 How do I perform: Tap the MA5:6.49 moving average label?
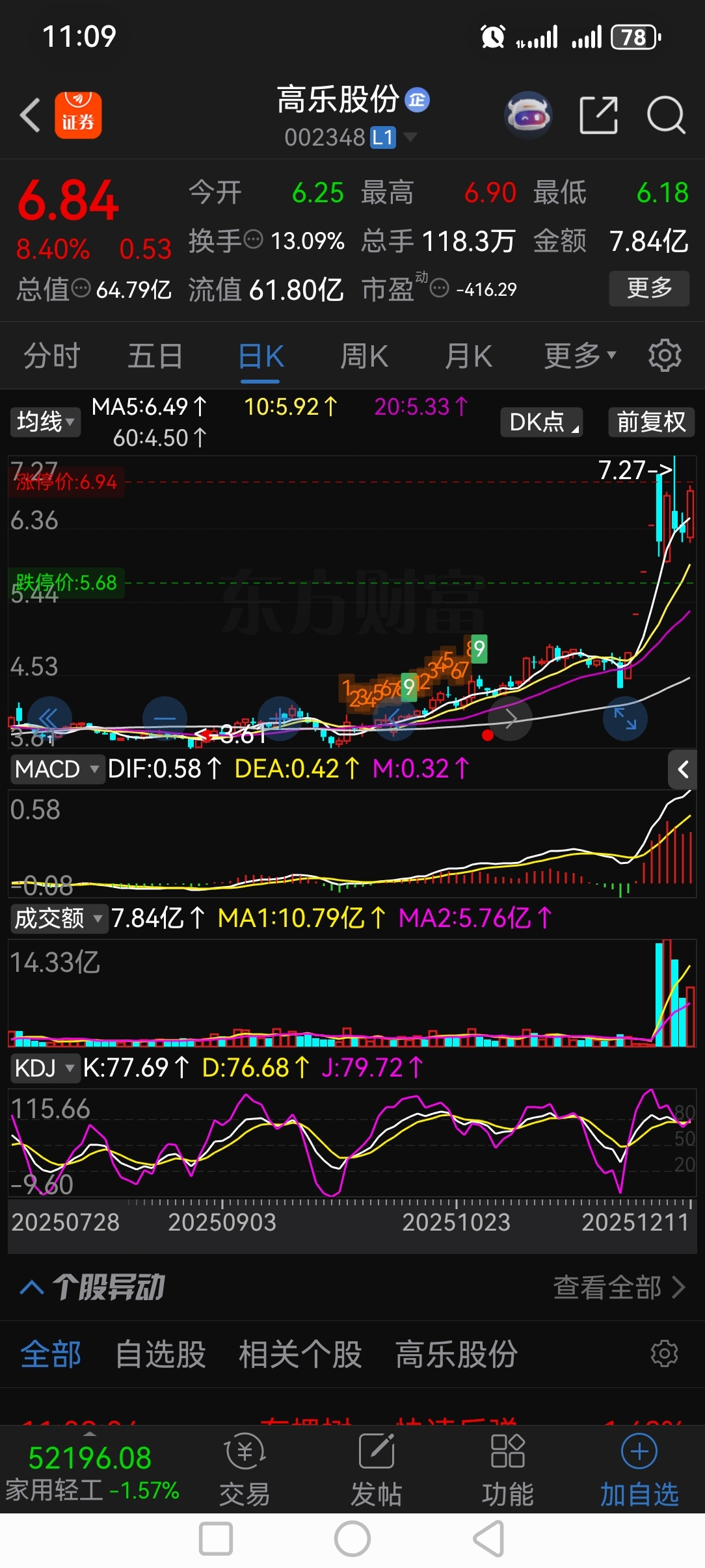(x=149, y=407)
